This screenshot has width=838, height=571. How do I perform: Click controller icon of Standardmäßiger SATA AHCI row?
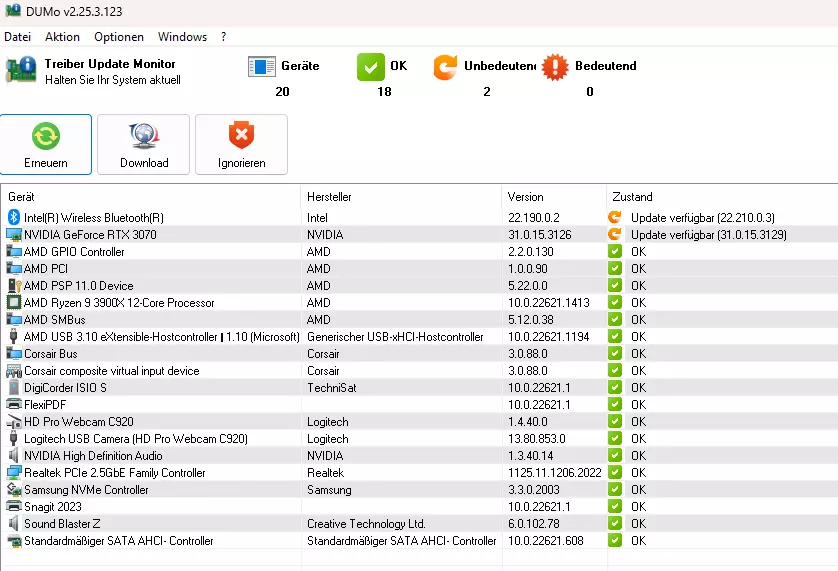click(14, 541)
